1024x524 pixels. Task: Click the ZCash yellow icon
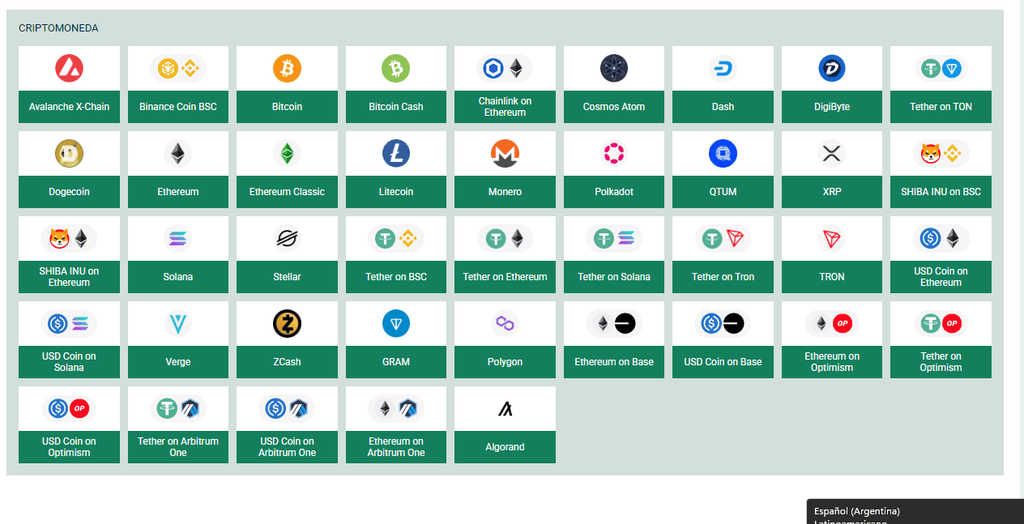click(x=287, y=323)
